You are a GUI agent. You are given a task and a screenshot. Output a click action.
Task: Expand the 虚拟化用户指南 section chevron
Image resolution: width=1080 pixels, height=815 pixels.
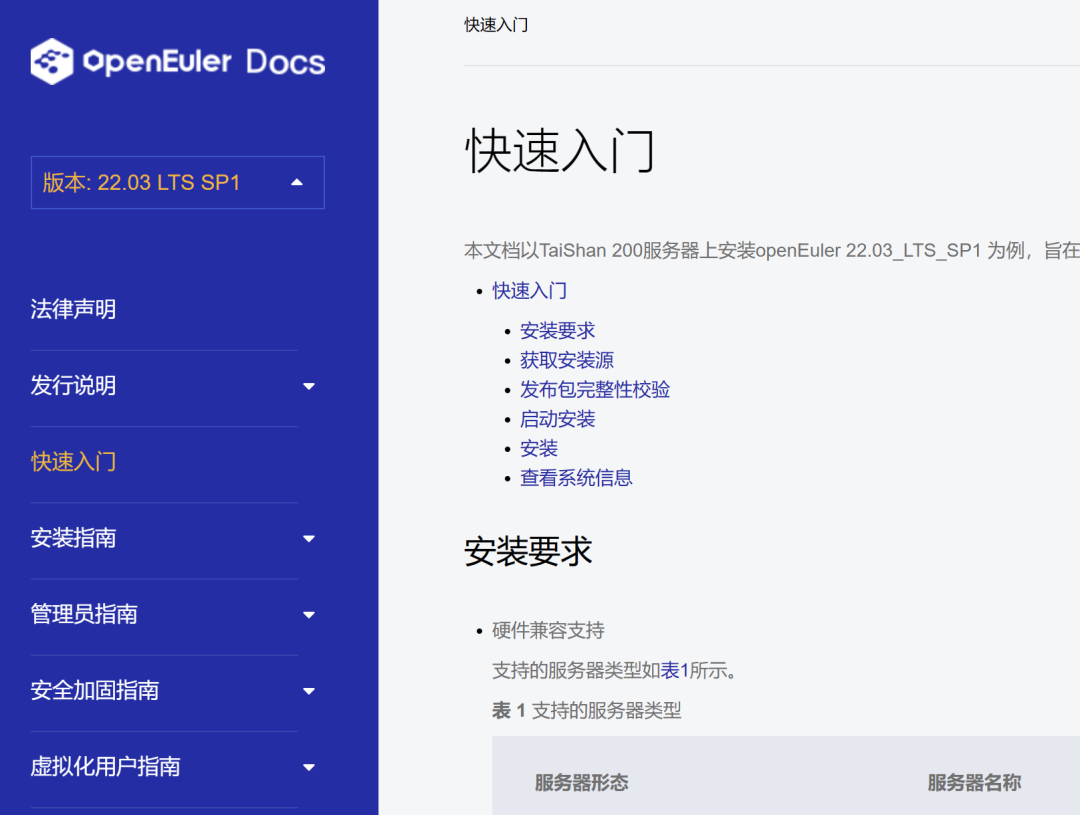click(309, 767)
